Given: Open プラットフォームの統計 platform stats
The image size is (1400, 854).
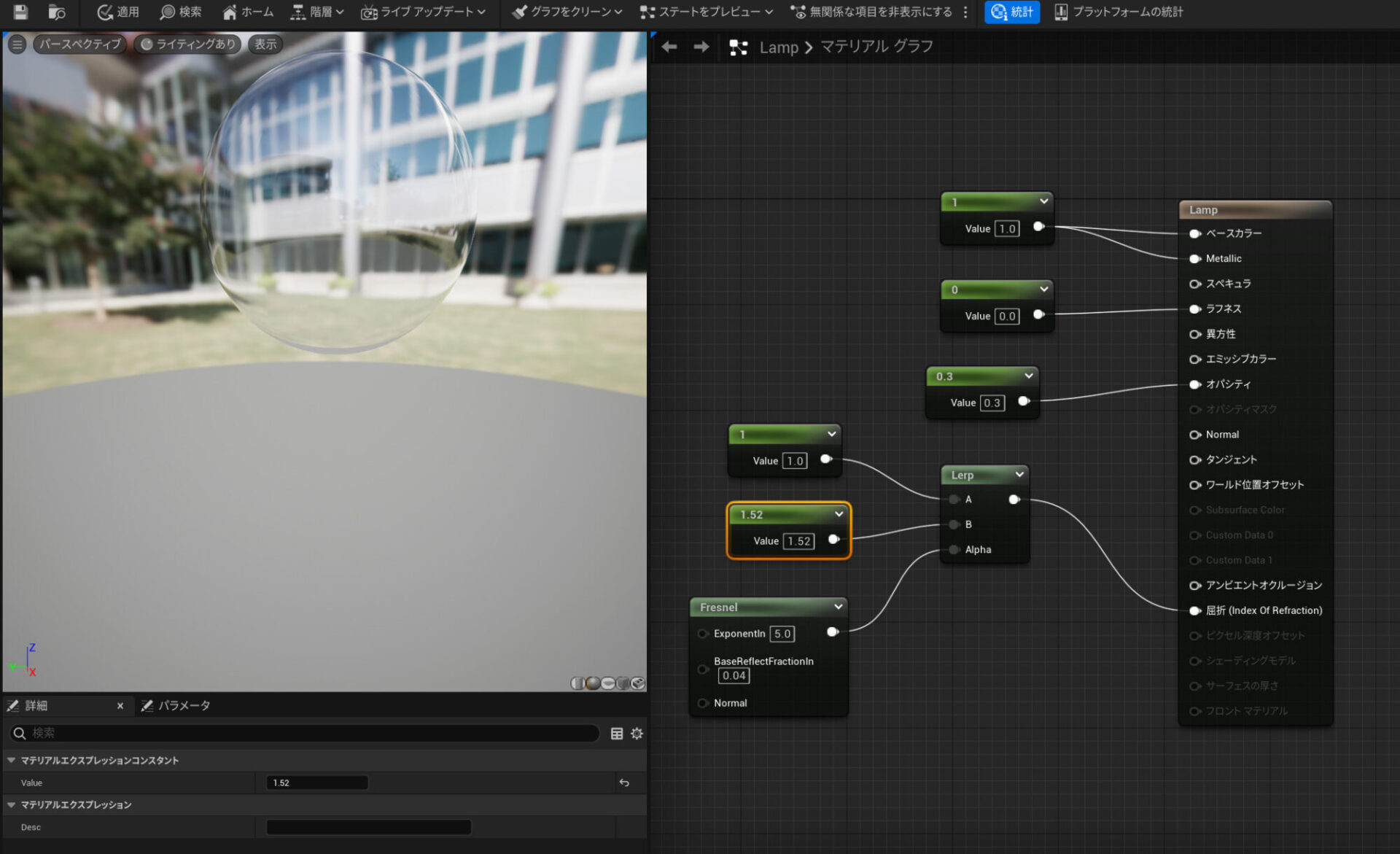Looking at the screenshot, I should click(1119, 12).
